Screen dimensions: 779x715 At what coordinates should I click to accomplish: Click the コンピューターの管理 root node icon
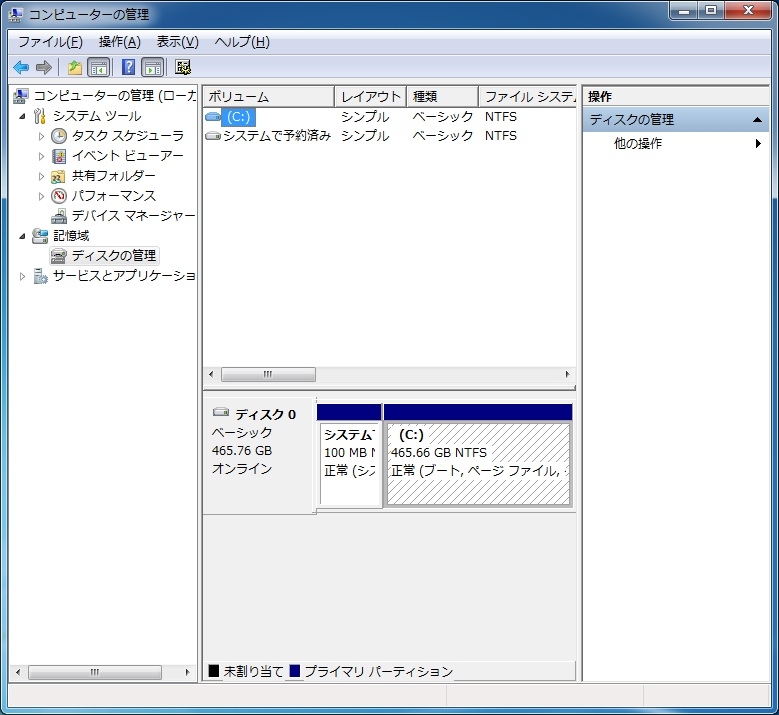coord(20,96)
